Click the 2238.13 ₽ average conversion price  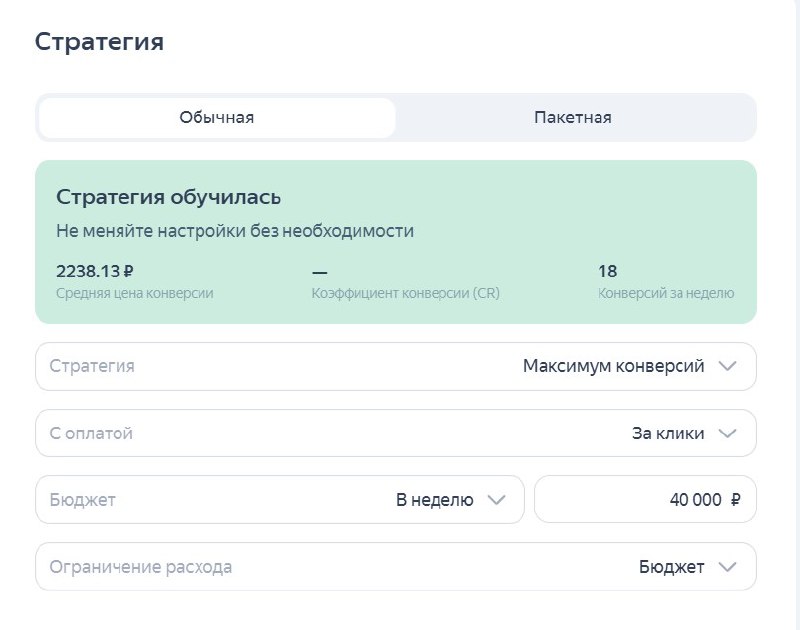coord(95,271)
